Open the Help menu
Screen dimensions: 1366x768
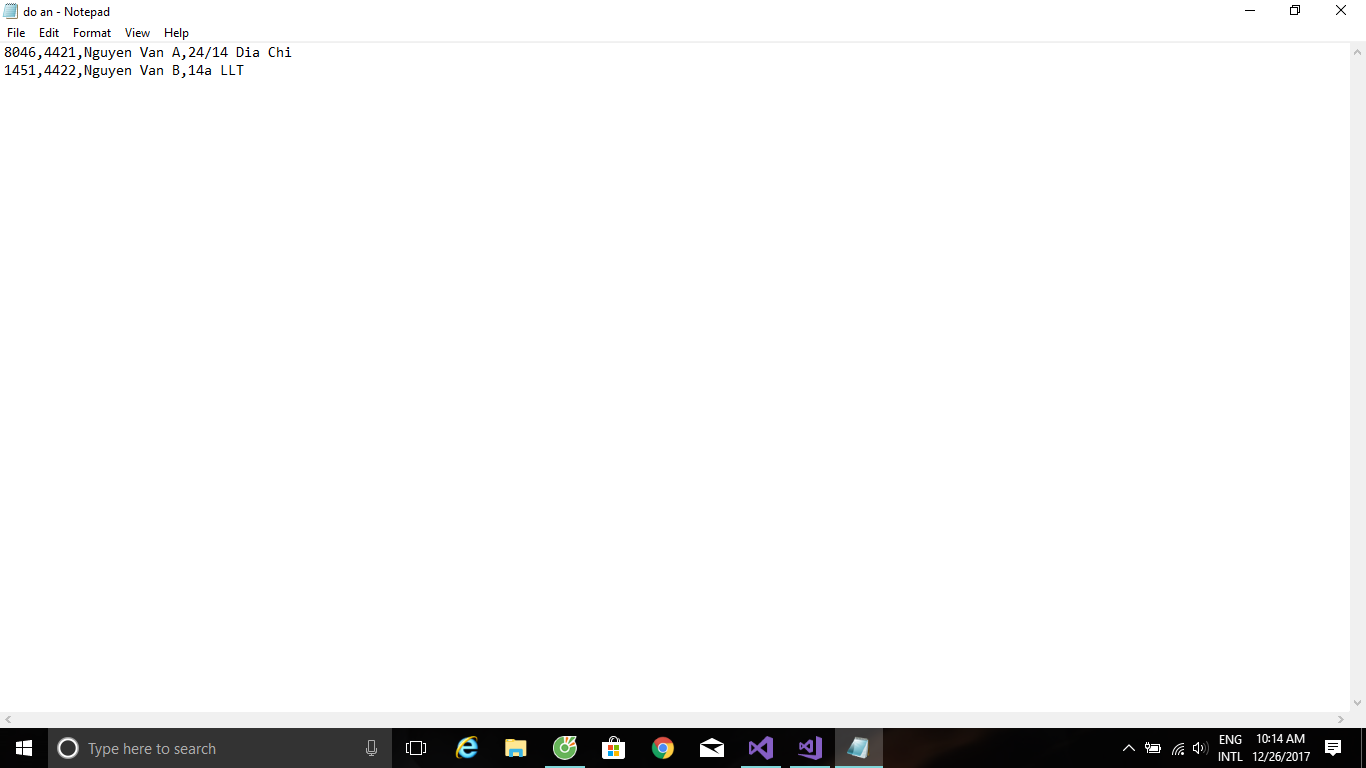(x=176, y=33)
